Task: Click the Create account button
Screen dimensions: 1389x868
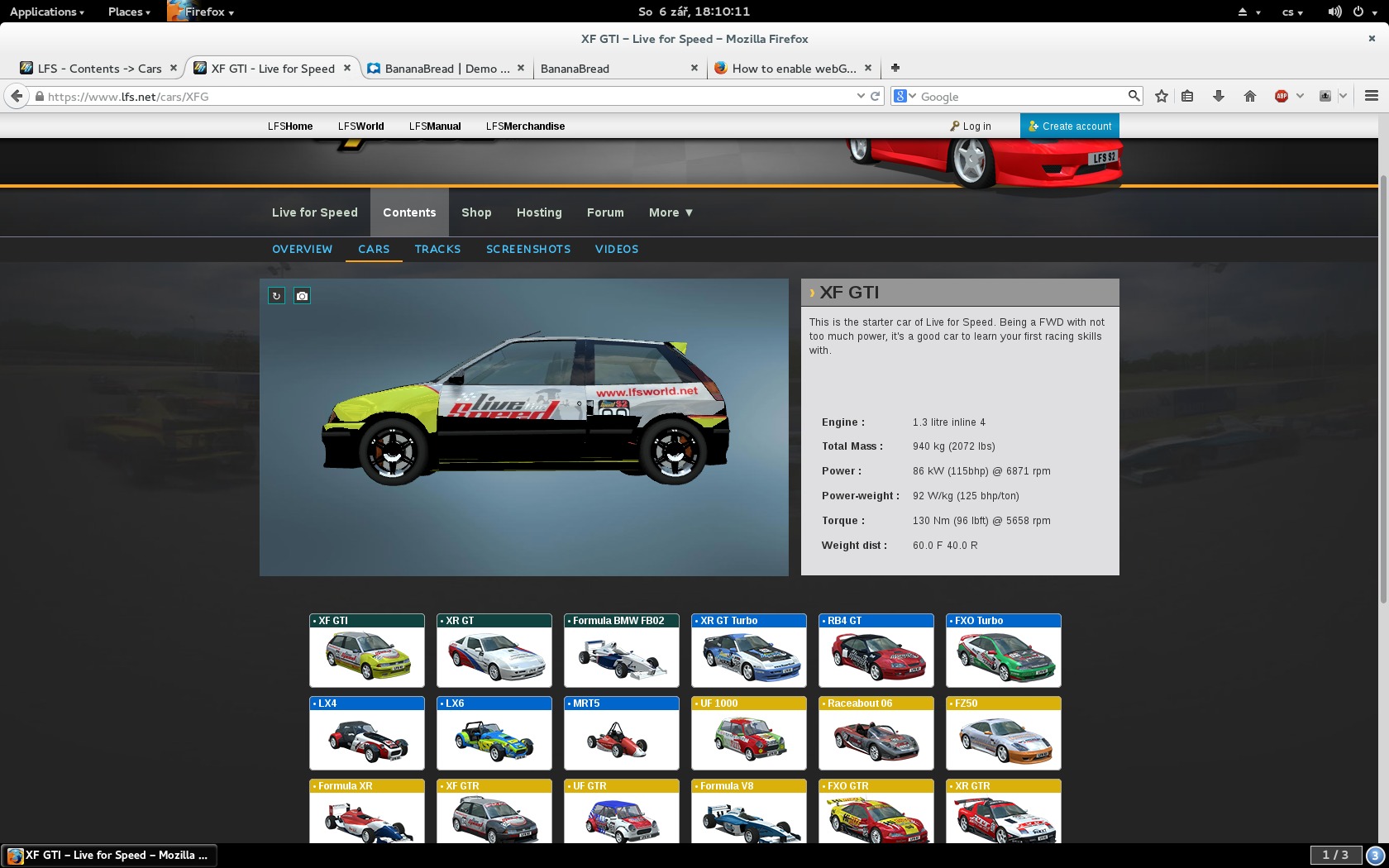Action: point(1070,126)
